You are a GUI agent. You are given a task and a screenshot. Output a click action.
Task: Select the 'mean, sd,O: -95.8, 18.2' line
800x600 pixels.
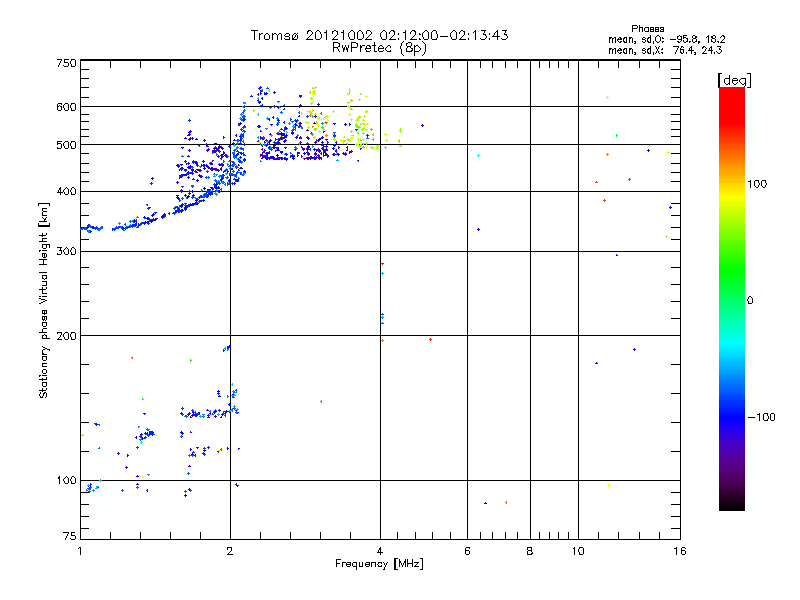coord(666,39)
